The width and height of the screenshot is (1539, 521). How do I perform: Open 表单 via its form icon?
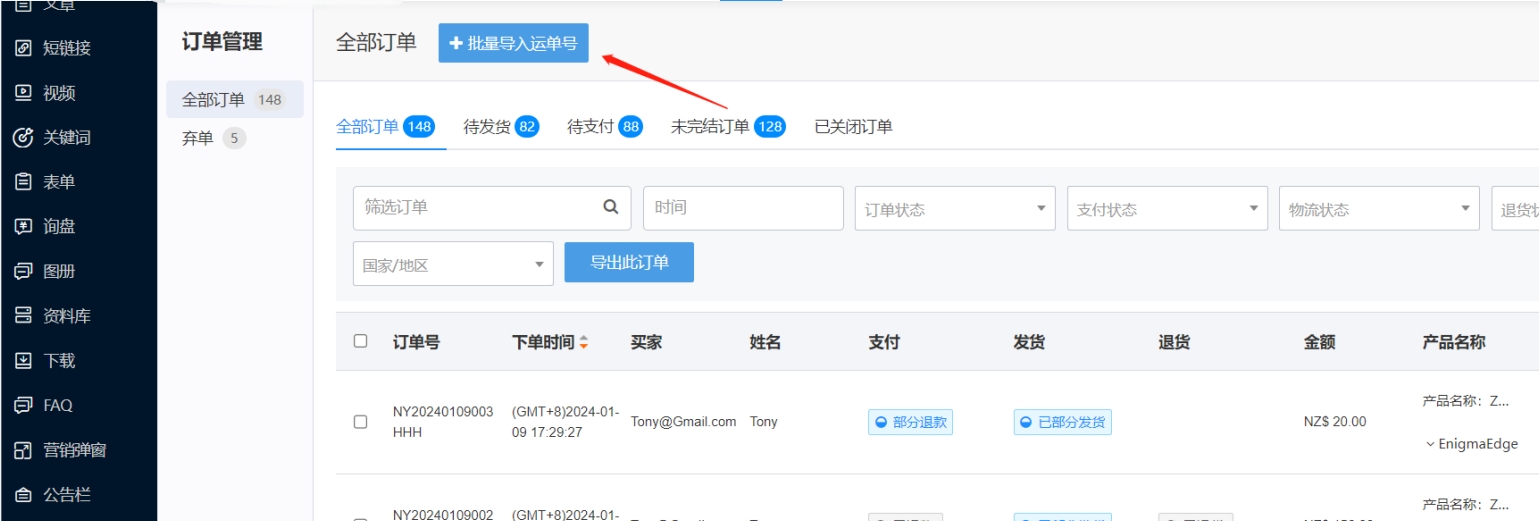tap(23, 182)
